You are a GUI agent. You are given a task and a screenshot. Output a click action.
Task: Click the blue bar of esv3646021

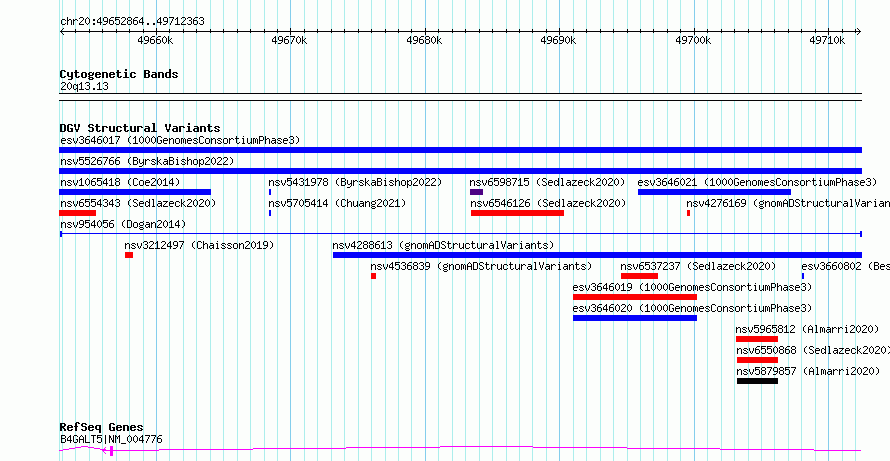pyautogui.click(x=714, y=192)
